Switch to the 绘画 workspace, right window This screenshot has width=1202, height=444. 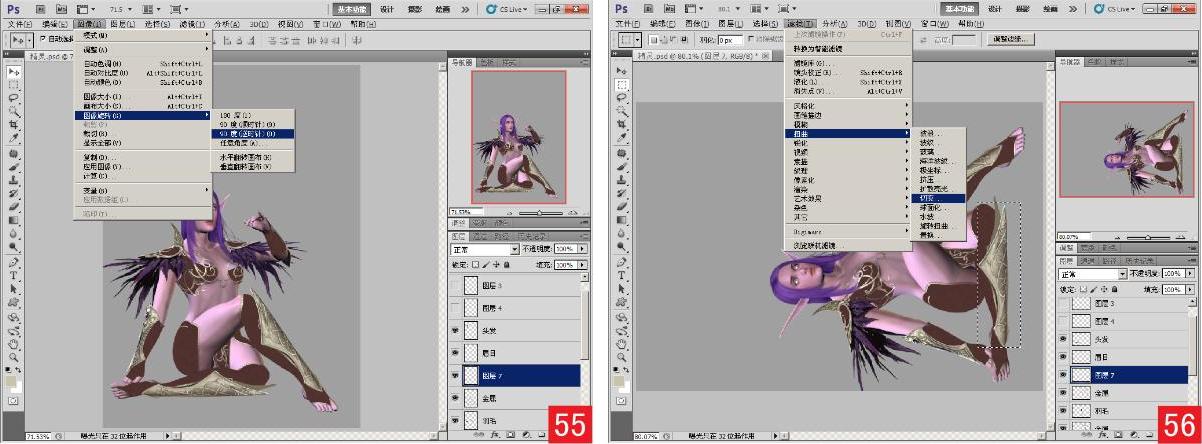coord(1051,8)
